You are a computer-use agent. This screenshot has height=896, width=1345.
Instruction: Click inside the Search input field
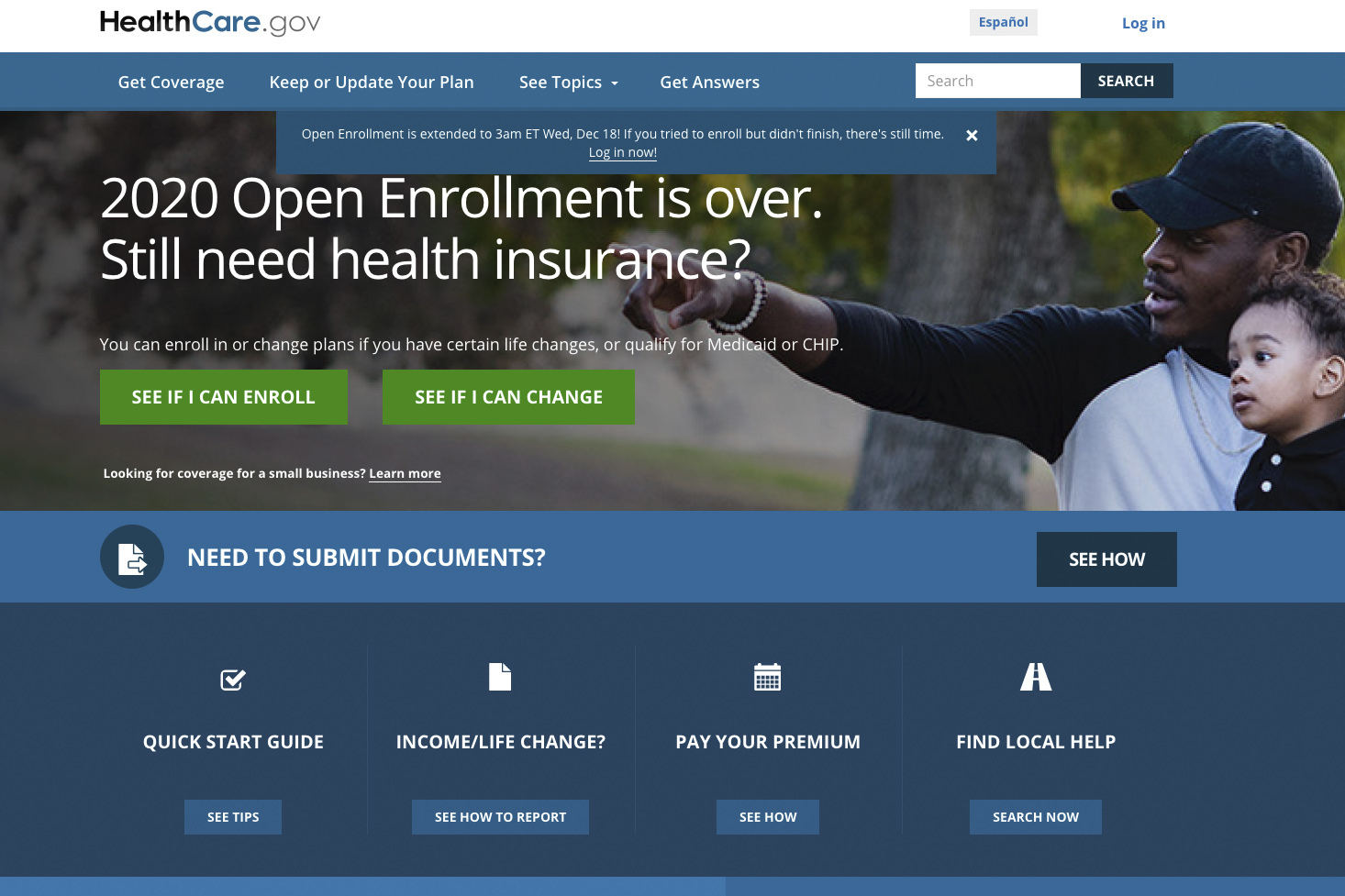coord(997,81)
